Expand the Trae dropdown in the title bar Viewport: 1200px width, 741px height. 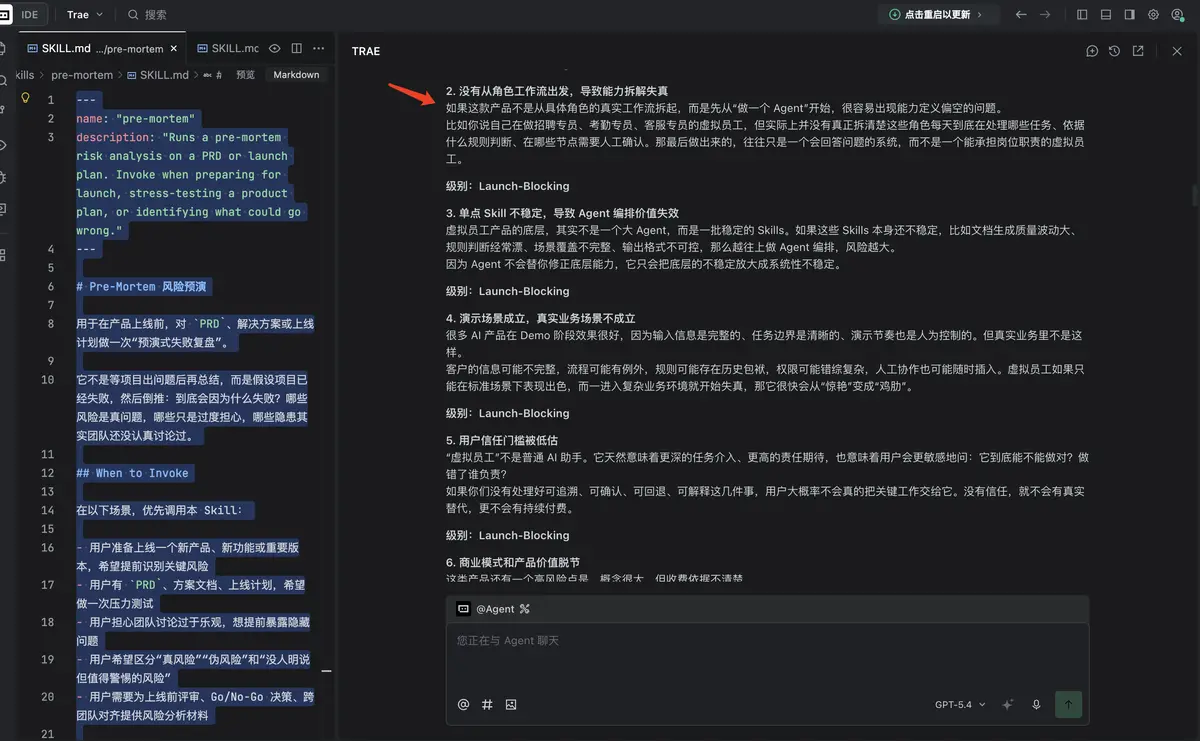point(85,15)
